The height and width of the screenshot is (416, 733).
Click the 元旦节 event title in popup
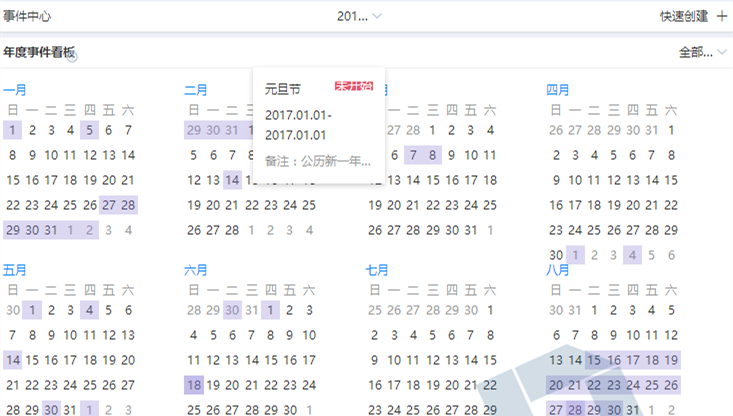tap(283, 89)
